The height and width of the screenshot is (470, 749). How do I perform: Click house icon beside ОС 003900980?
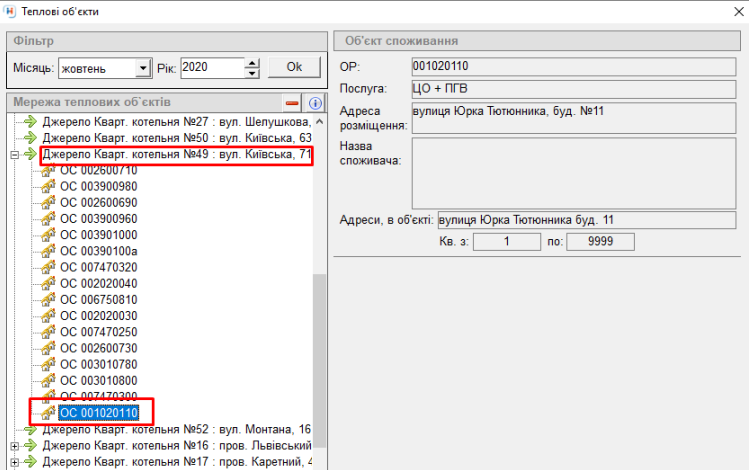pyautogui.click(x=47, y=186)
